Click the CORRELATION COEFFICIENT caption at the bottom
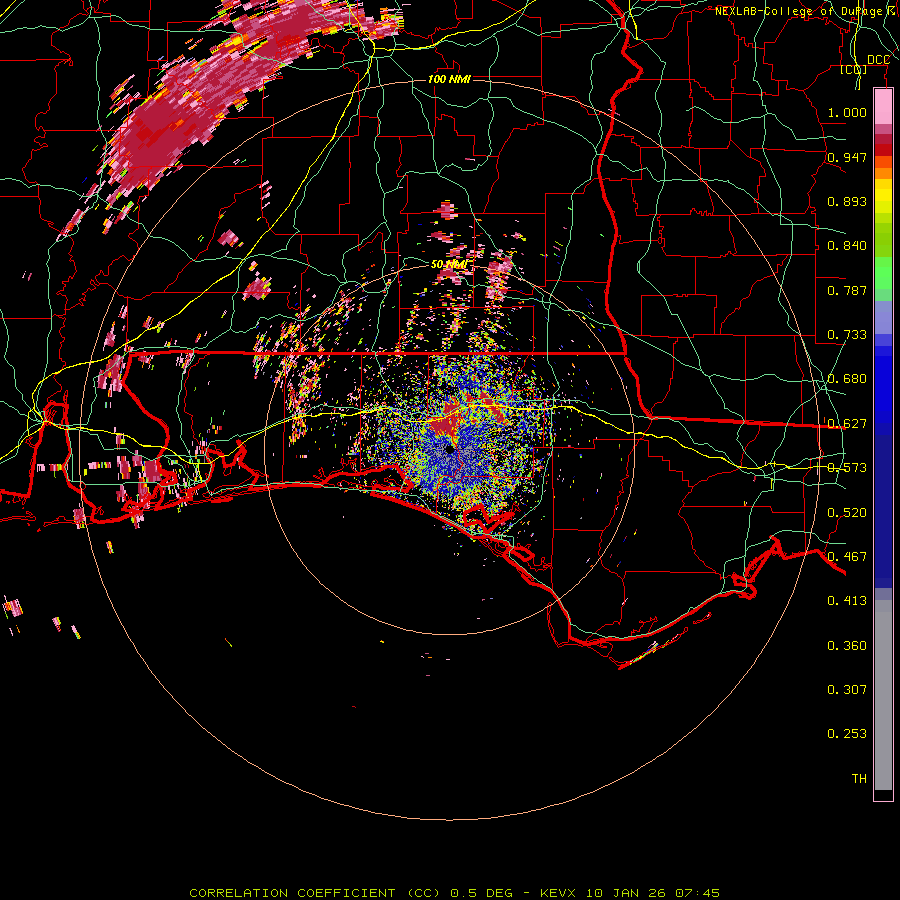This screenshot has height=900, width=900. (x=292, y=893)
